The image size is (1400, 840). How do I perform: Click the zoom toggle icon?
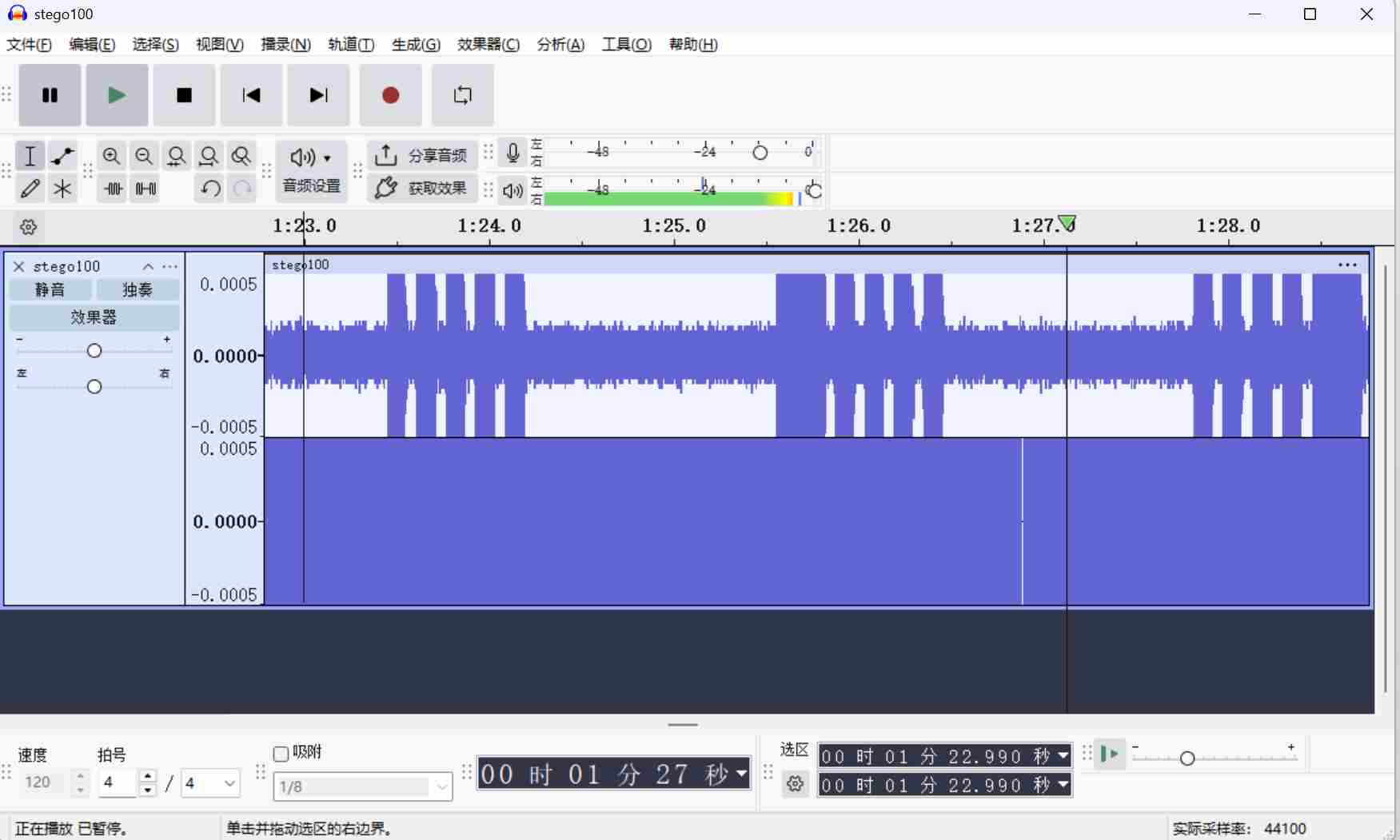[241, 156]
